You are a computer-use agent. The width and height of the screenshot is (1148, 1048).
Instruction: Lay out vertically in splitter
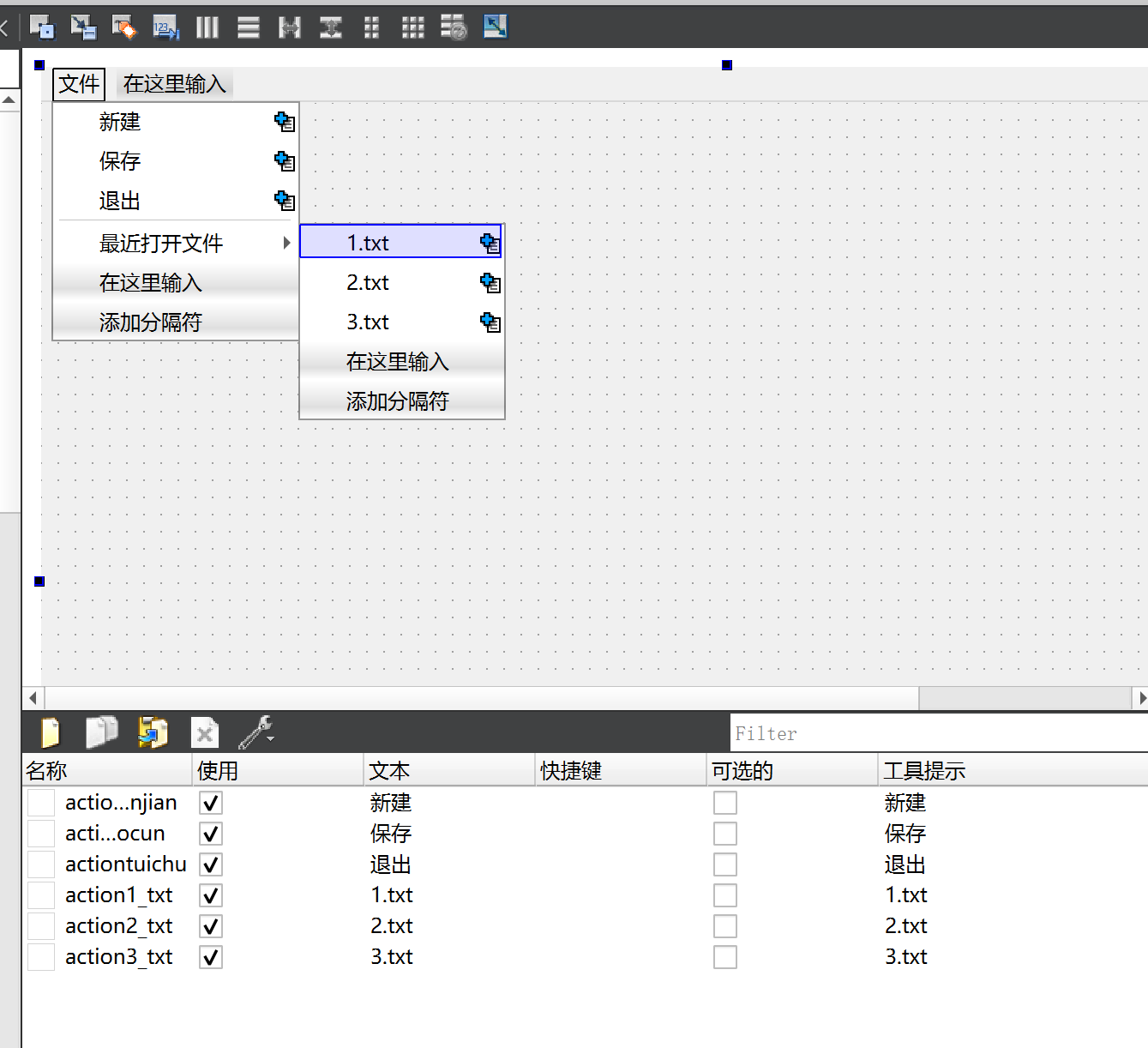point(331,27)
